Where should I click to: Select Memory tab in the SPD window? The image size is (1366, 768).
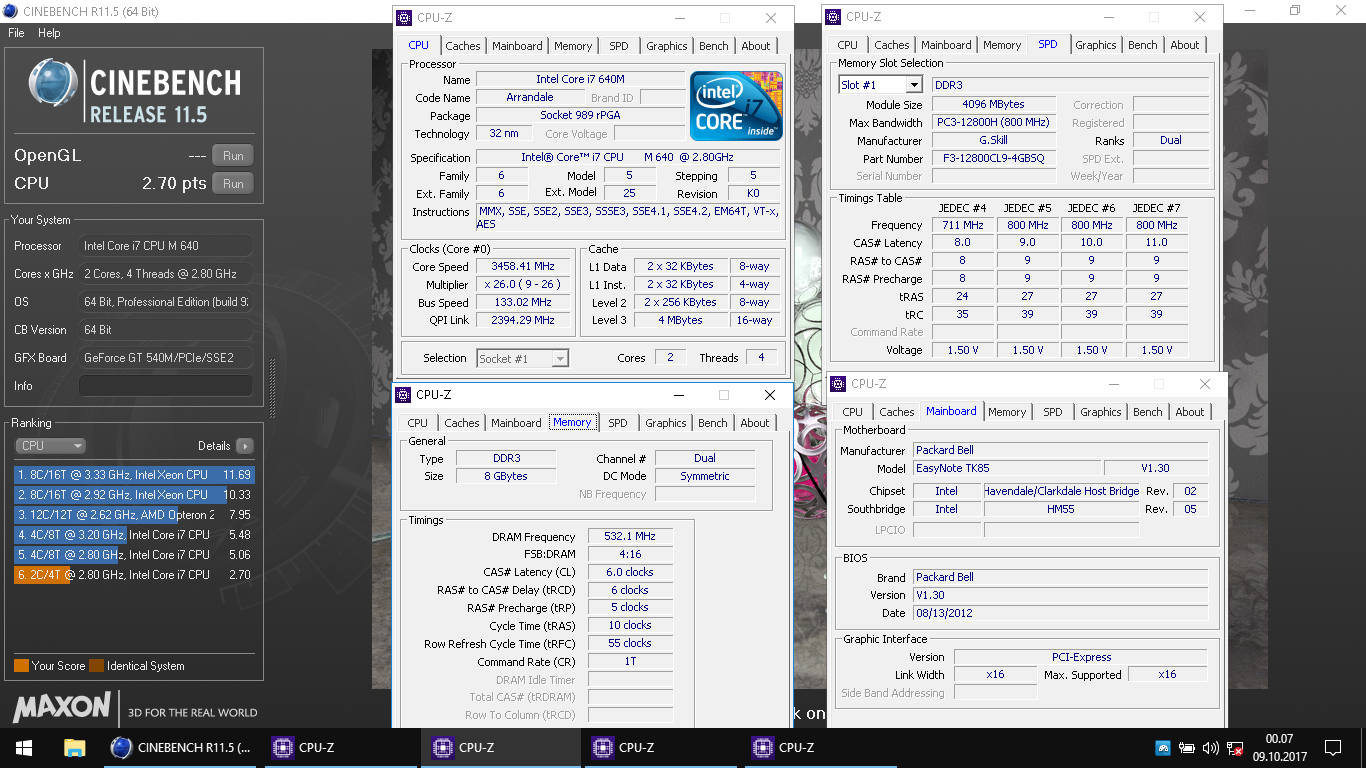(1002, 45)
